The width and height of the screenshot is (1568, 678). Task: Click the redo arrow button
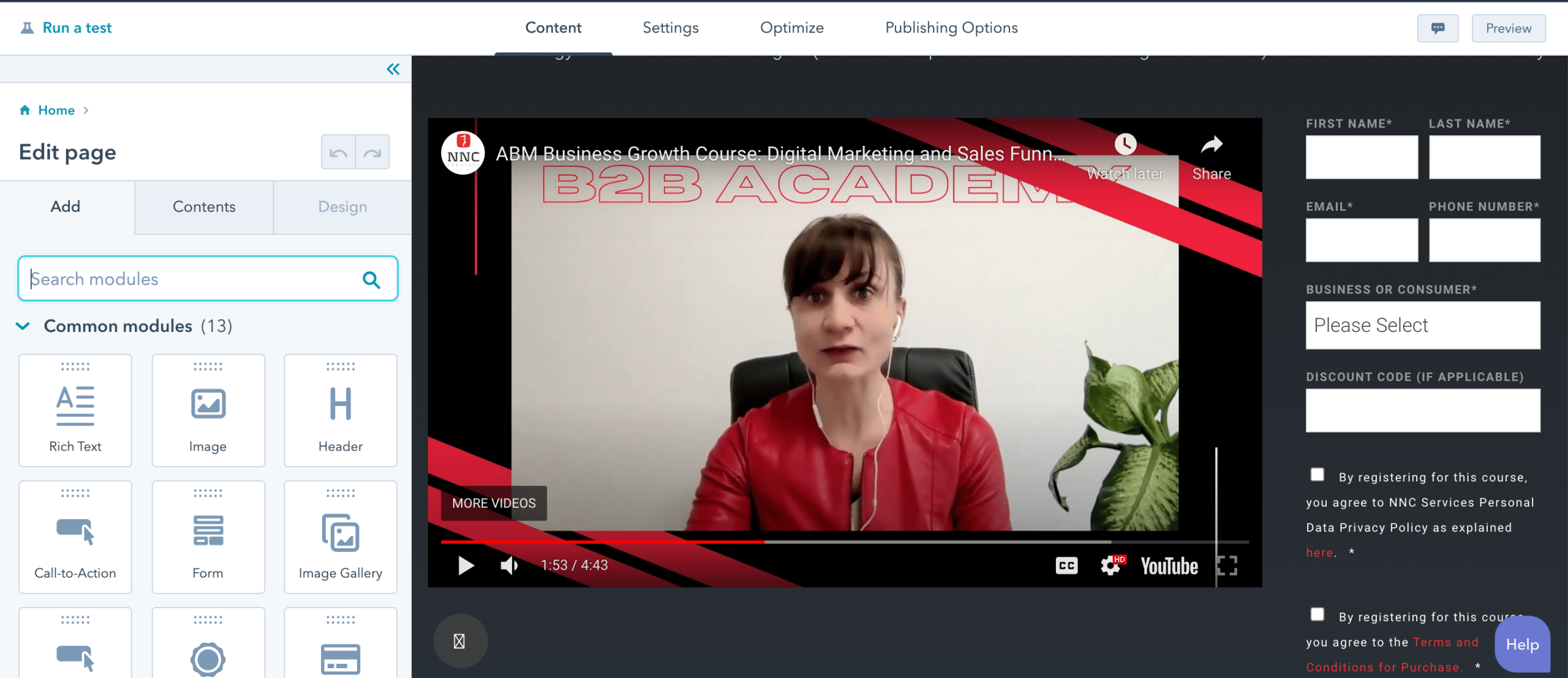pyautogui.click(x=372, y=153)
